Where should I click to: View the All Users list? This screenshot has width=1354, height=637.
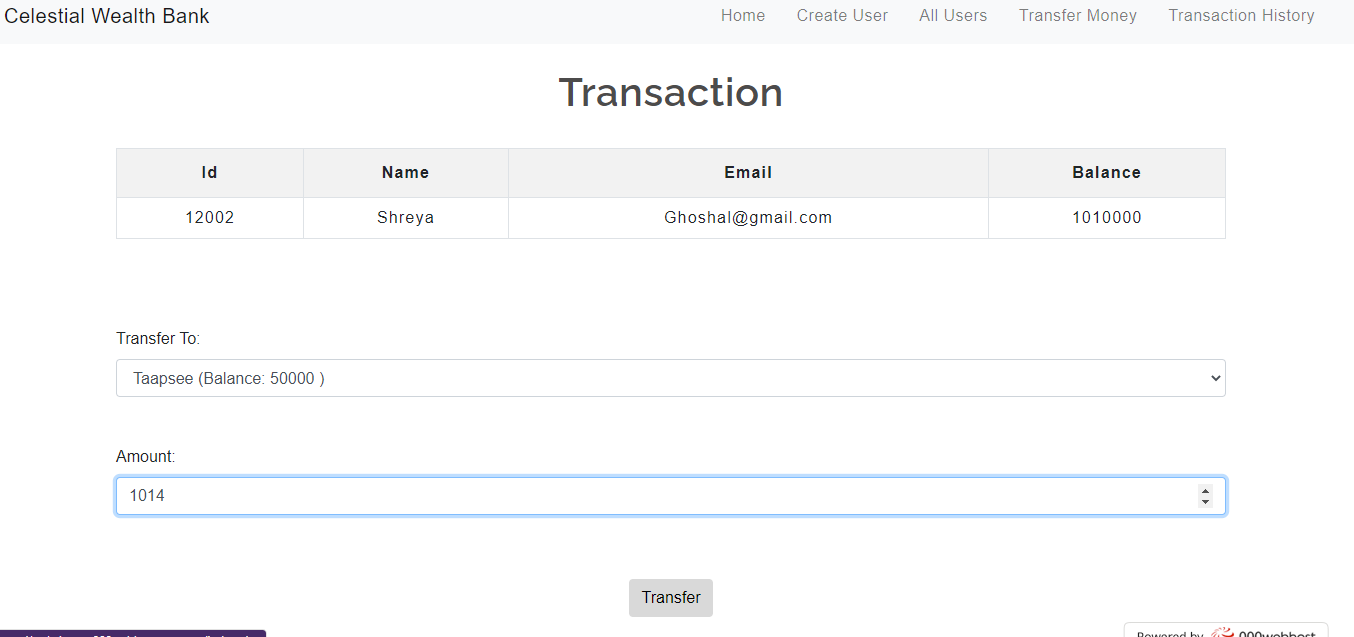click(x=952, y=15)
